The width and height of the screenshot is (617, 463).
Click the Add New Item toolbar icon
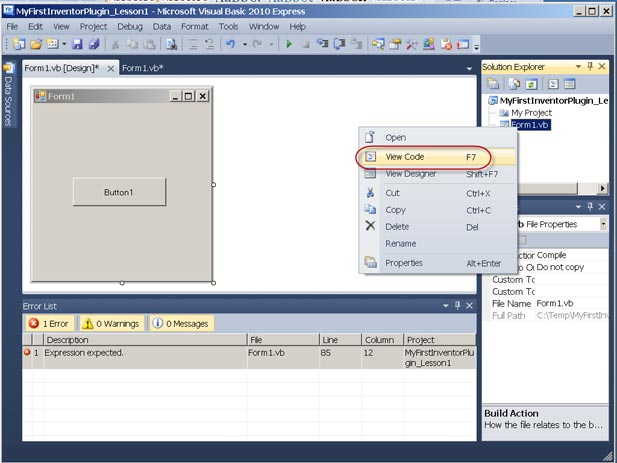[52, 44]
